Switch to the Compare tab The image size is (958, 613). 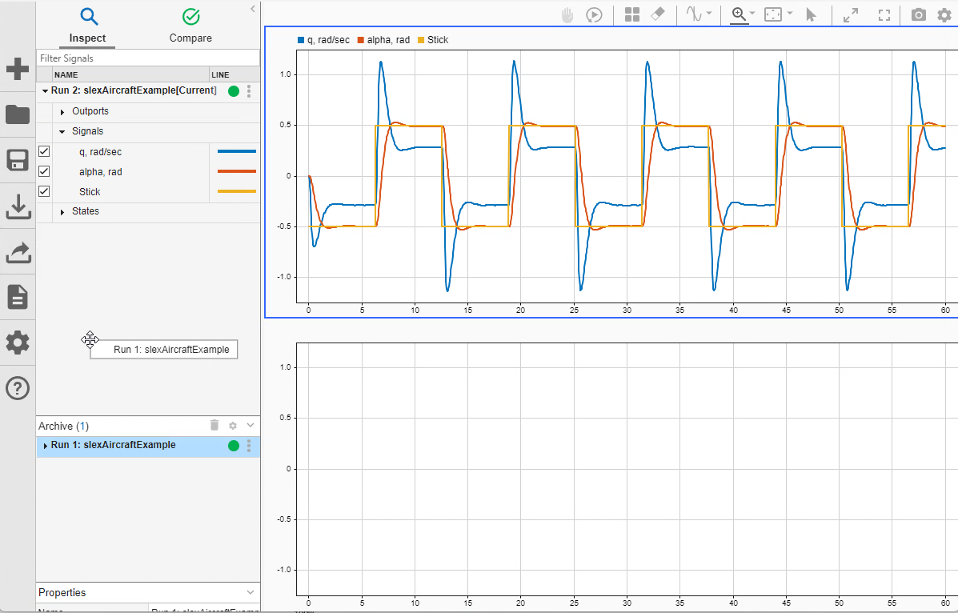click(191, 26)
